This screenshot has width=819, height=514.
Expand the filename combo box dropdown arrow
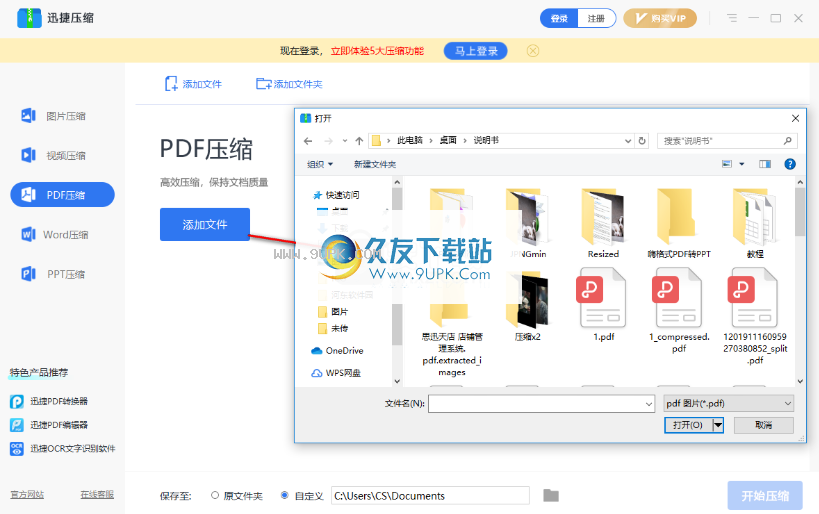(648, 404)
